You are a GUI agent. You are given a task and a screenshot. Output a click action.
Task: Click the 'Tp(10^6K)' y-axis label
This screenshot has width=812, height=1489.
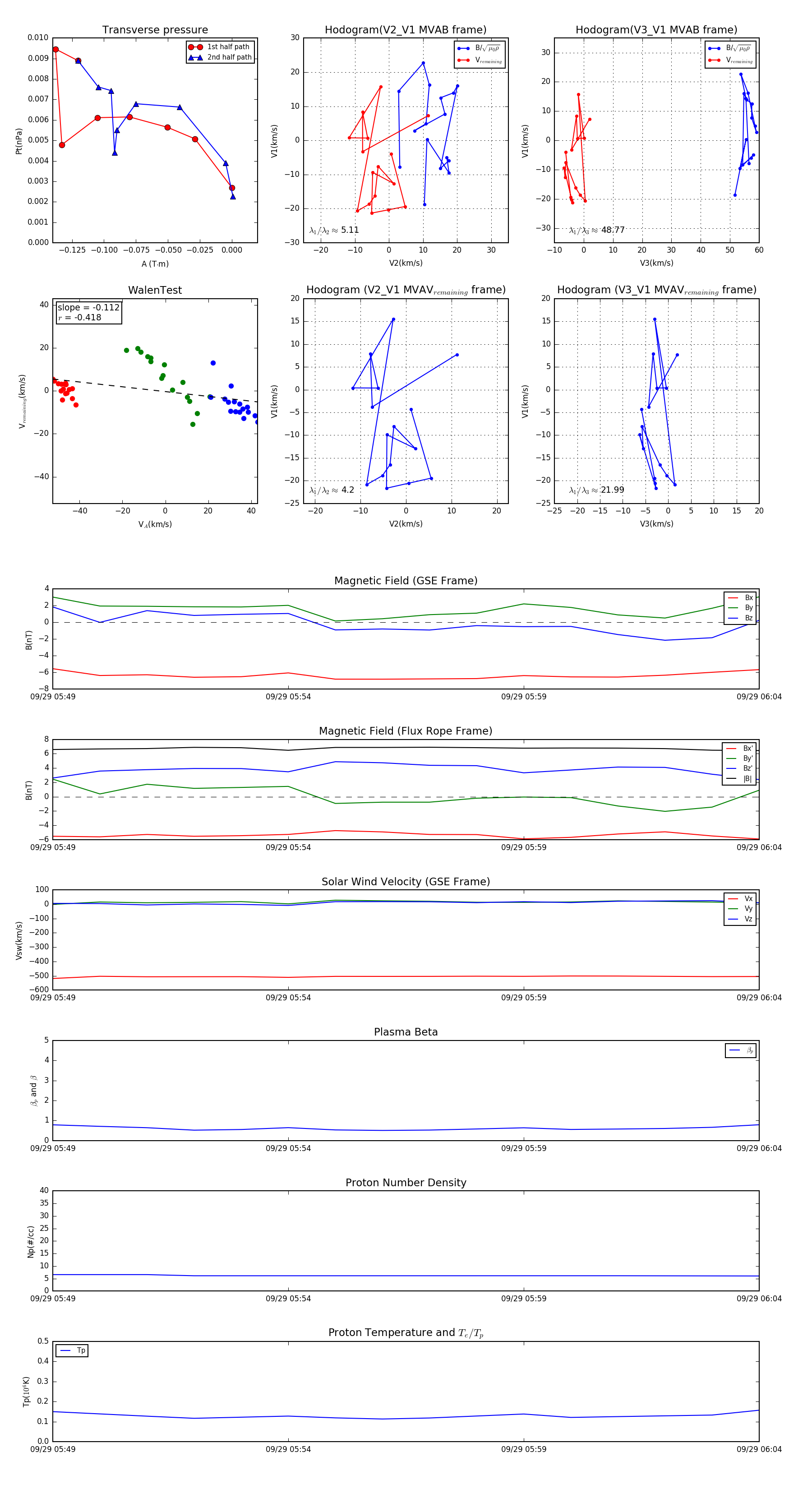coord(26,1392)
